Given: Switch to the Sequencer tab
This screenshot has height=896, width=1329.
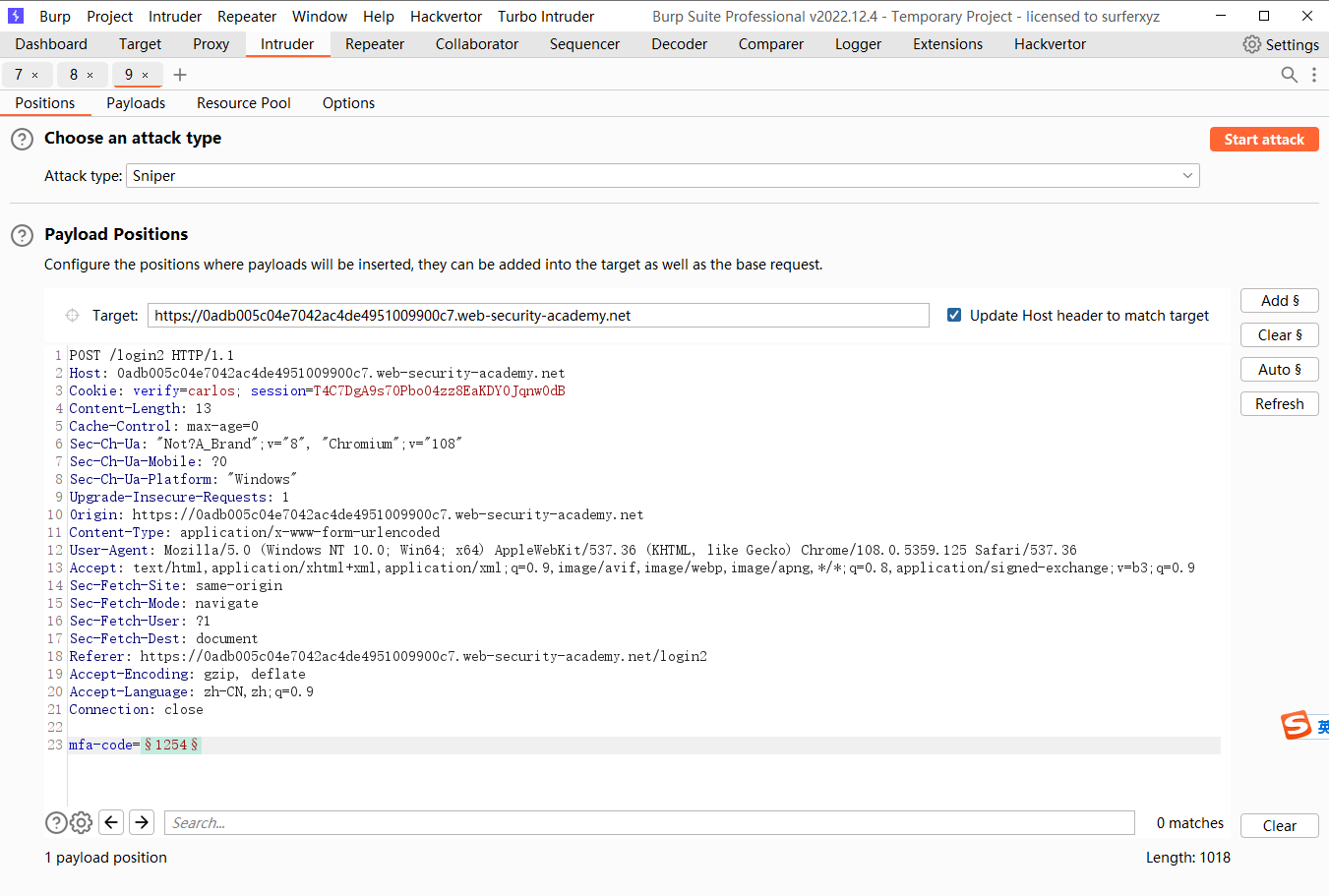Looking at the screenshot, I should point(585,44).
